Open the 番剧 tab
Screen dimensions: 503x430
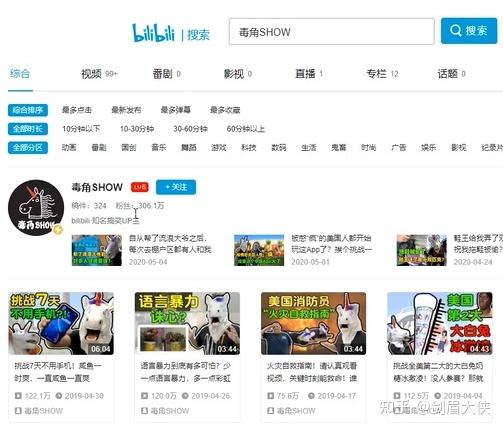(166, 74)
